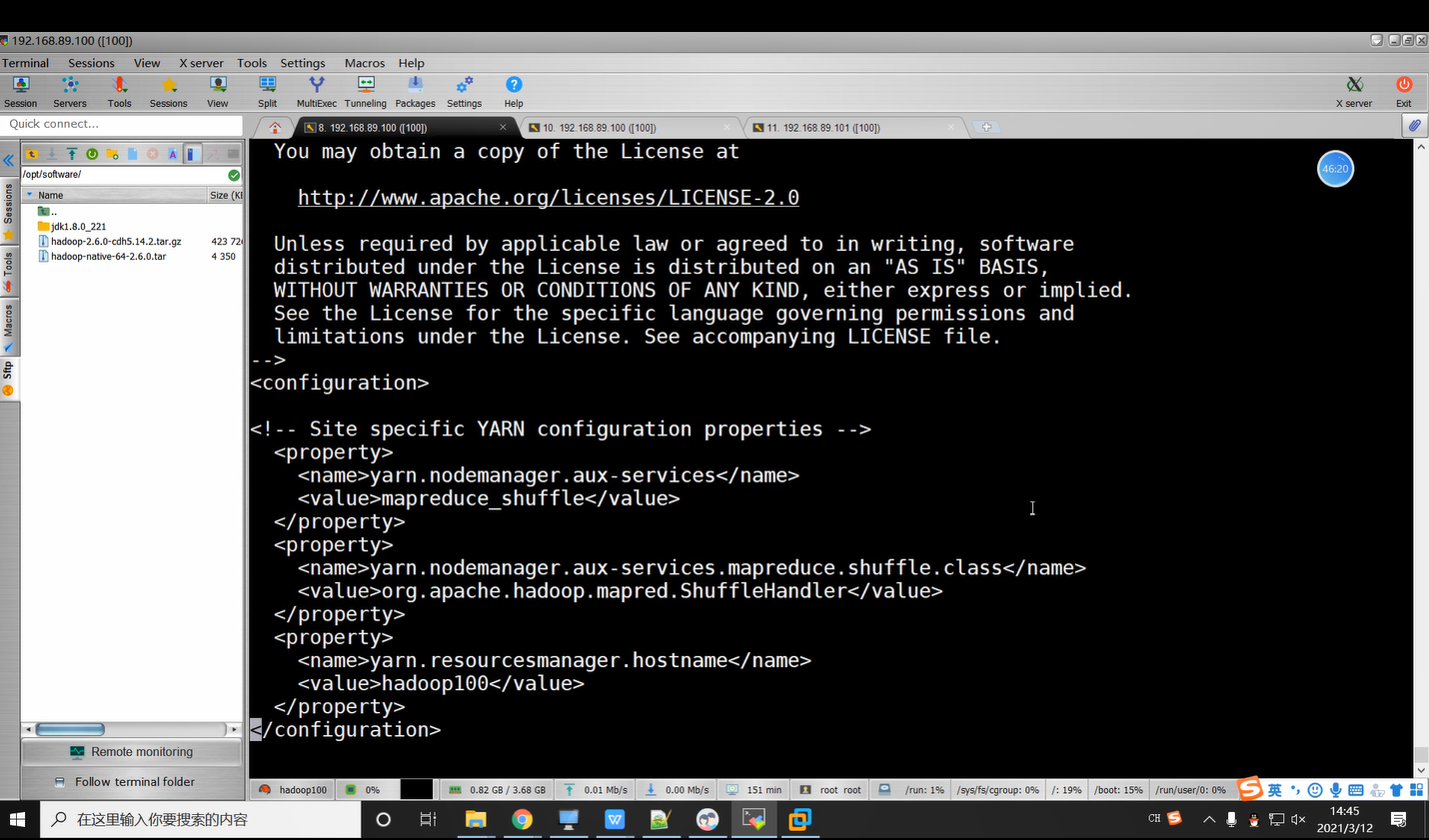Go to the home tab icon
Image resolution: width=1429 pixels, height=840 pixels.
tap(275, 128)
